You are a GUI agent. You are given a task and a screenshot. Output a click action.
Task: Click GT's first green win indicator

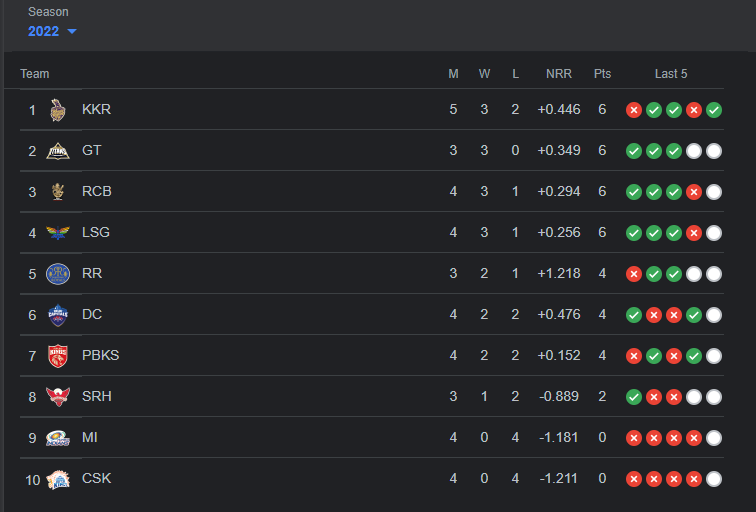[x=634, y=151]
